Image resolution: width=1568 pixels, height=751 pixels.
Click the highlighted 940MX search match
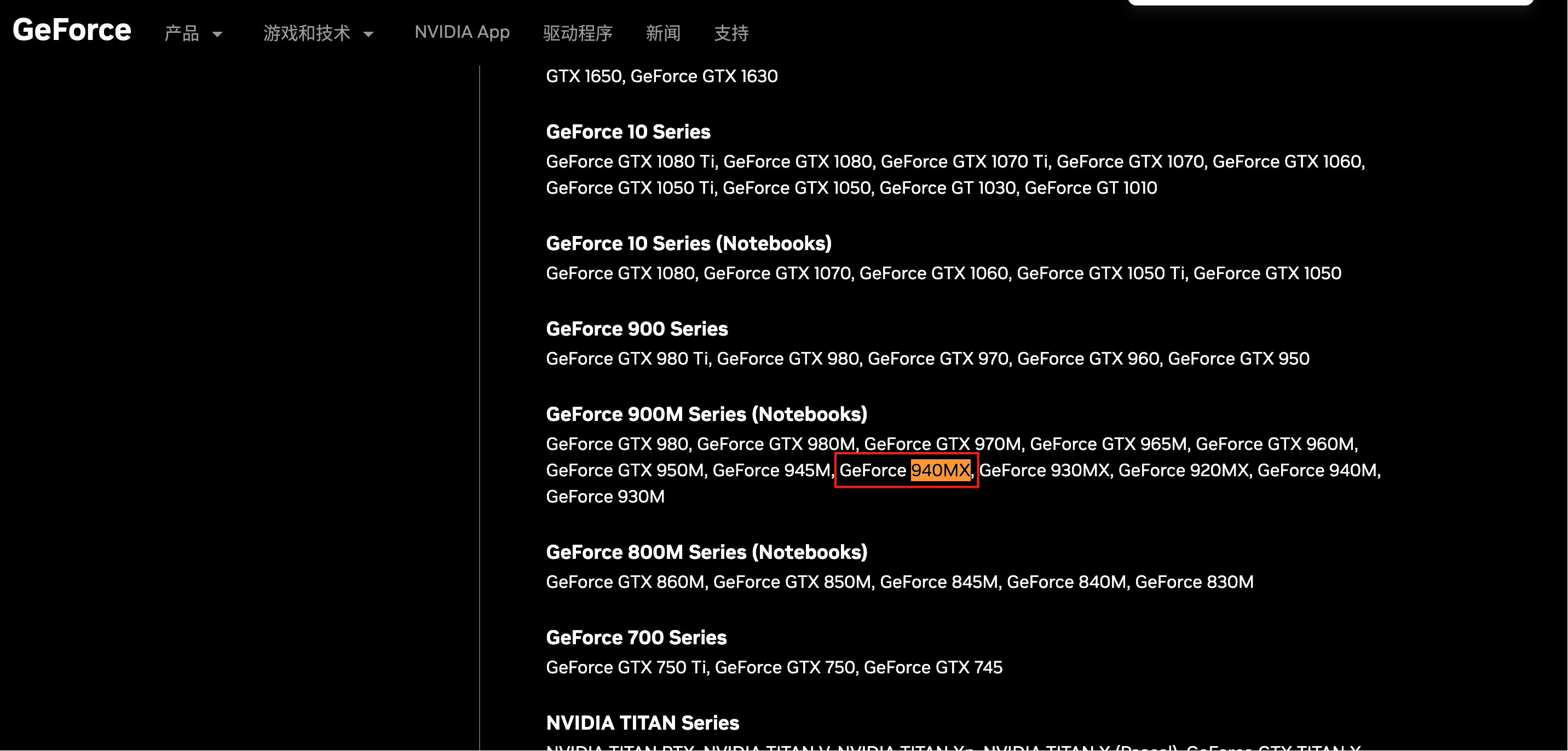(940, 470)
